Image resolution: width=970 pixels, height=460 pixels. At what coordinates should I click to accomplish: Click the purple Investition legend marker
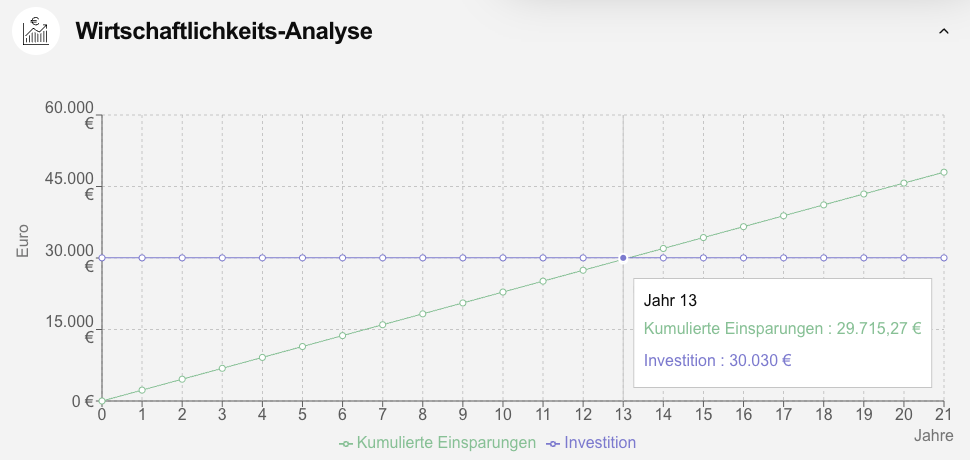click(x=553, y=443)
